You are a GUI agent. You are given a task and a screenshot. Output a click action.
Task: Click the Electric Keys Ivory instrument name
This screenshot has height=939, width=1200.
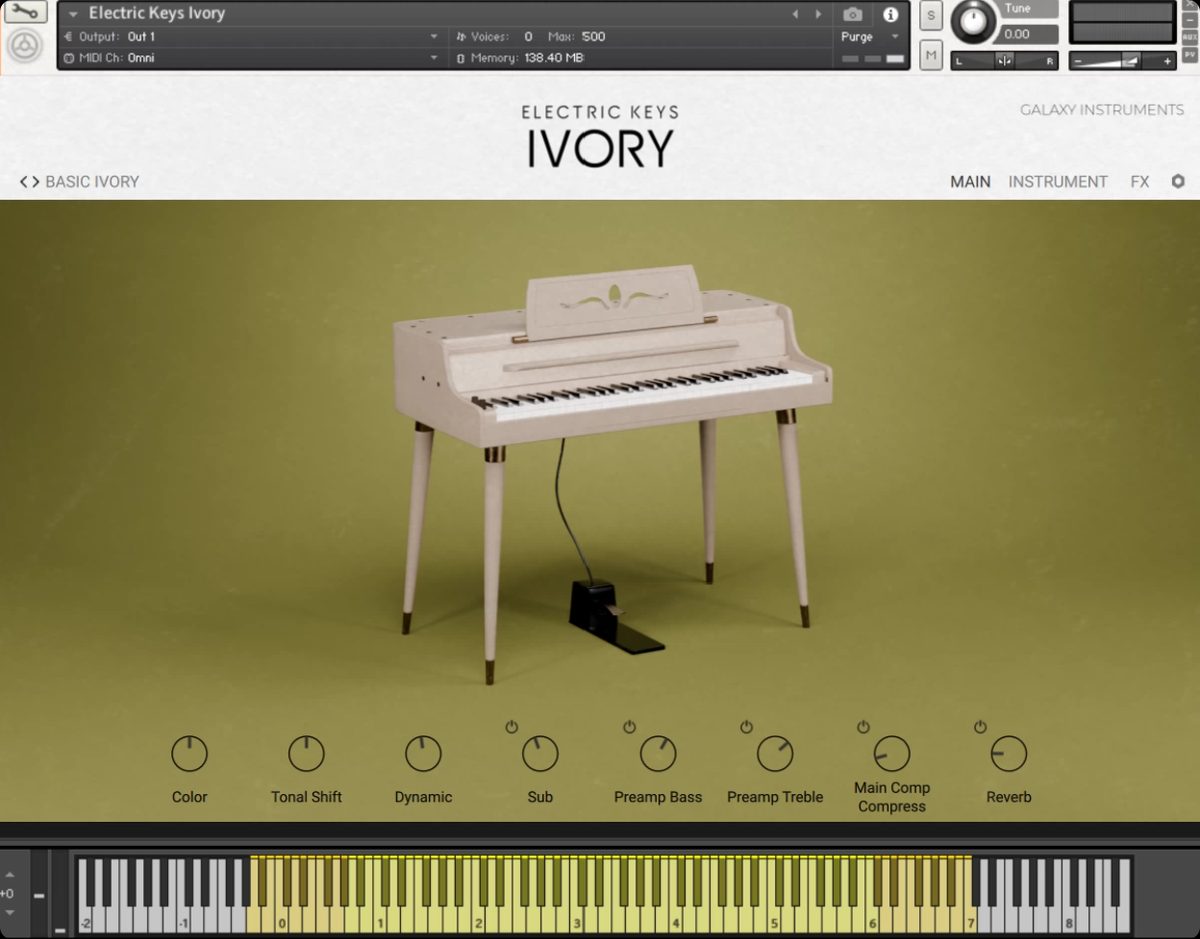pos(157,14)
